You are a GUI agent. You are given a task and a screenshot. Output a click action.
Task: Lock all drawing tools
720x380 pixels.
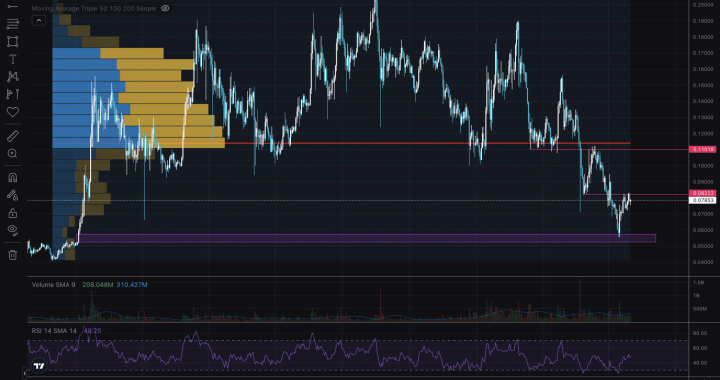pos(12,213)
